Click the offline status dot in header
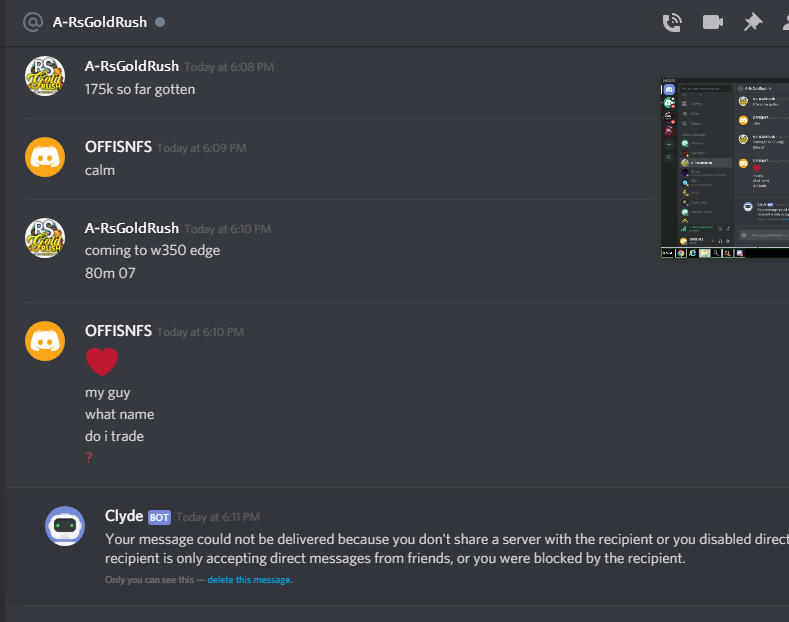The width and height of the screenshot is (789, 622). pos(160,22)
